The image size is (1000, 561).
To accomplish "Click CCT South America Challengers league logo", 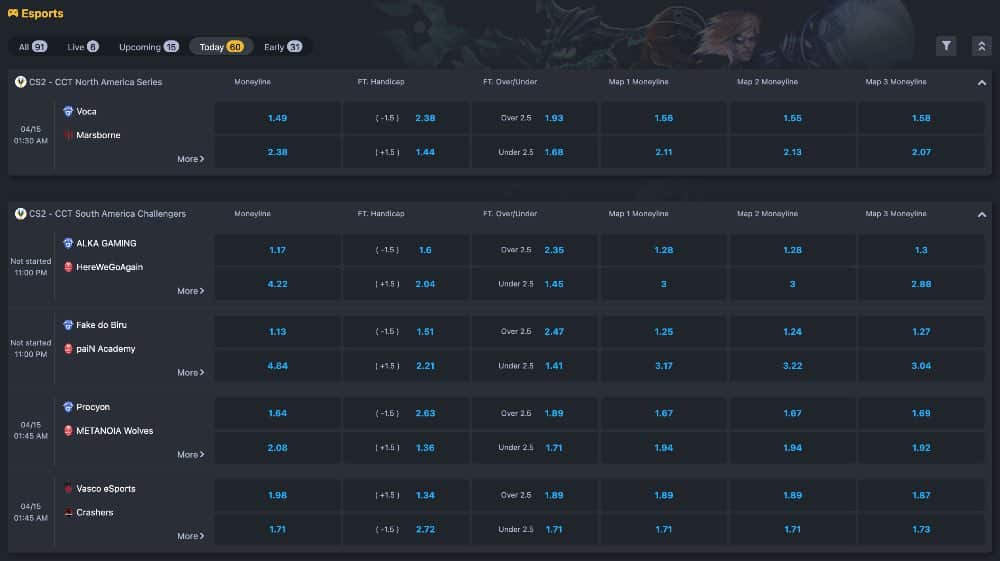I will point(20,214).
